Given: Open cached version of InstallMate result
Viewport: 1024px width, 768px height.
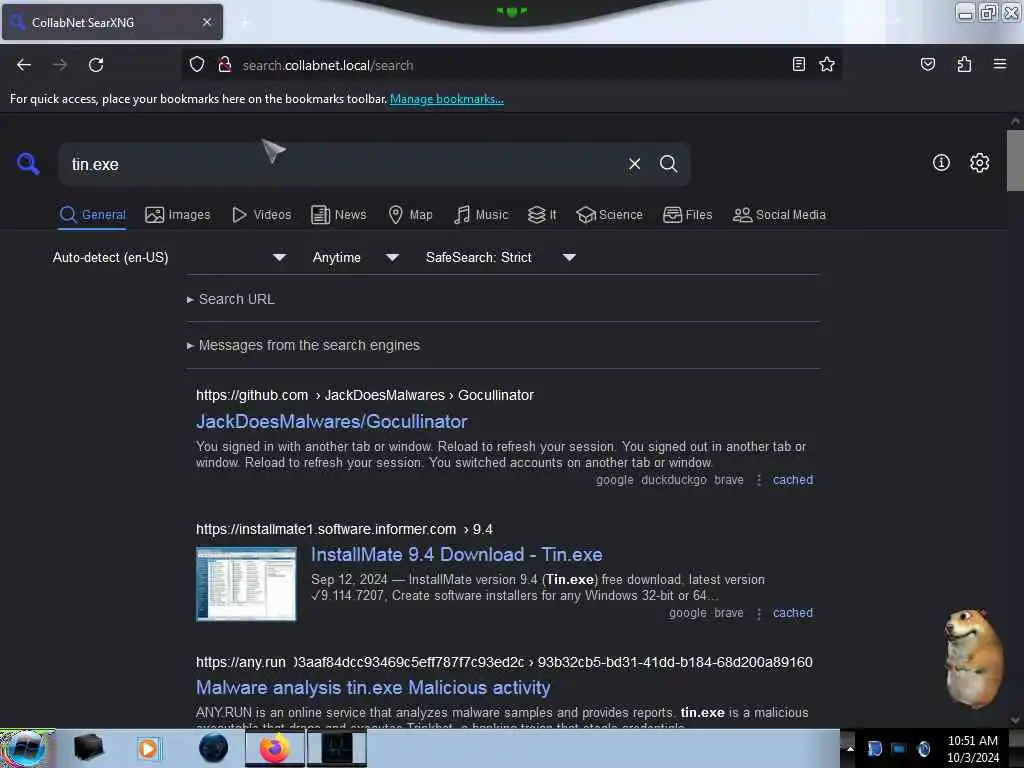Looking at the screenshot, I should click(793, 613).
